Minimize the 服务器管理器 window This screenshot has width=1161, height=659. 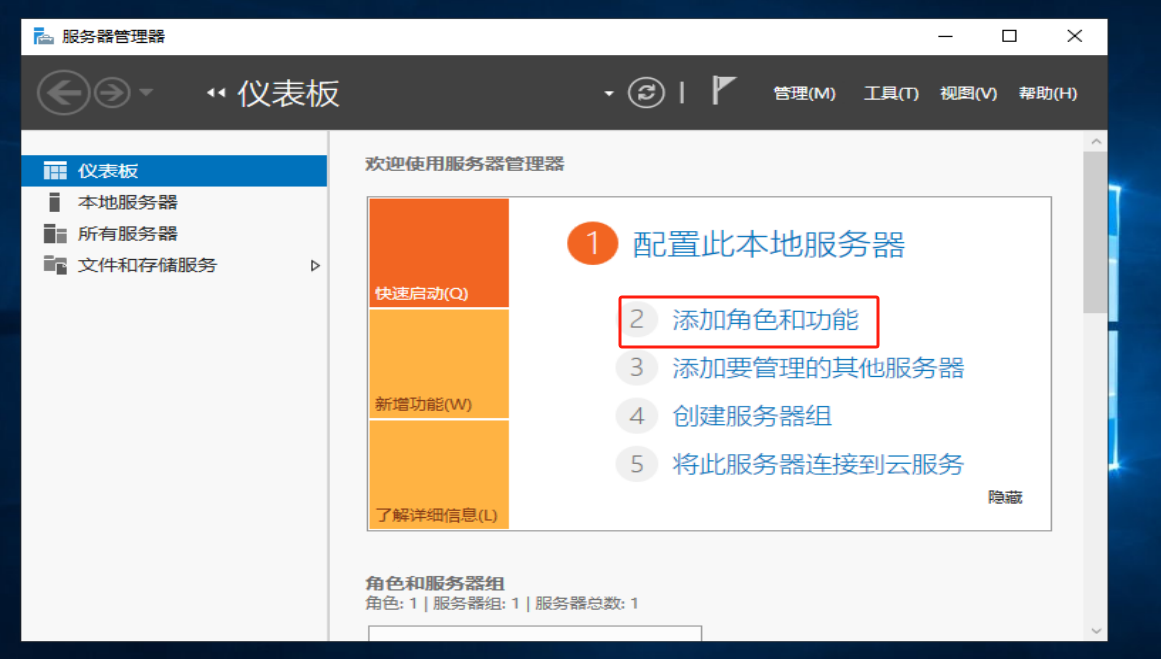tap(946, 36)
